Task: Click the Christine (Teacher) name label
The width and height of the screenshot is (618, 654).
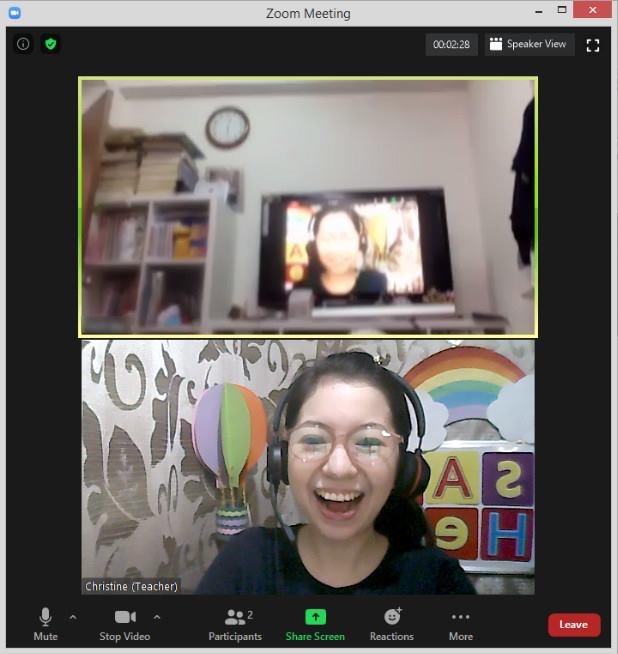Action: (x=131, y=586)
